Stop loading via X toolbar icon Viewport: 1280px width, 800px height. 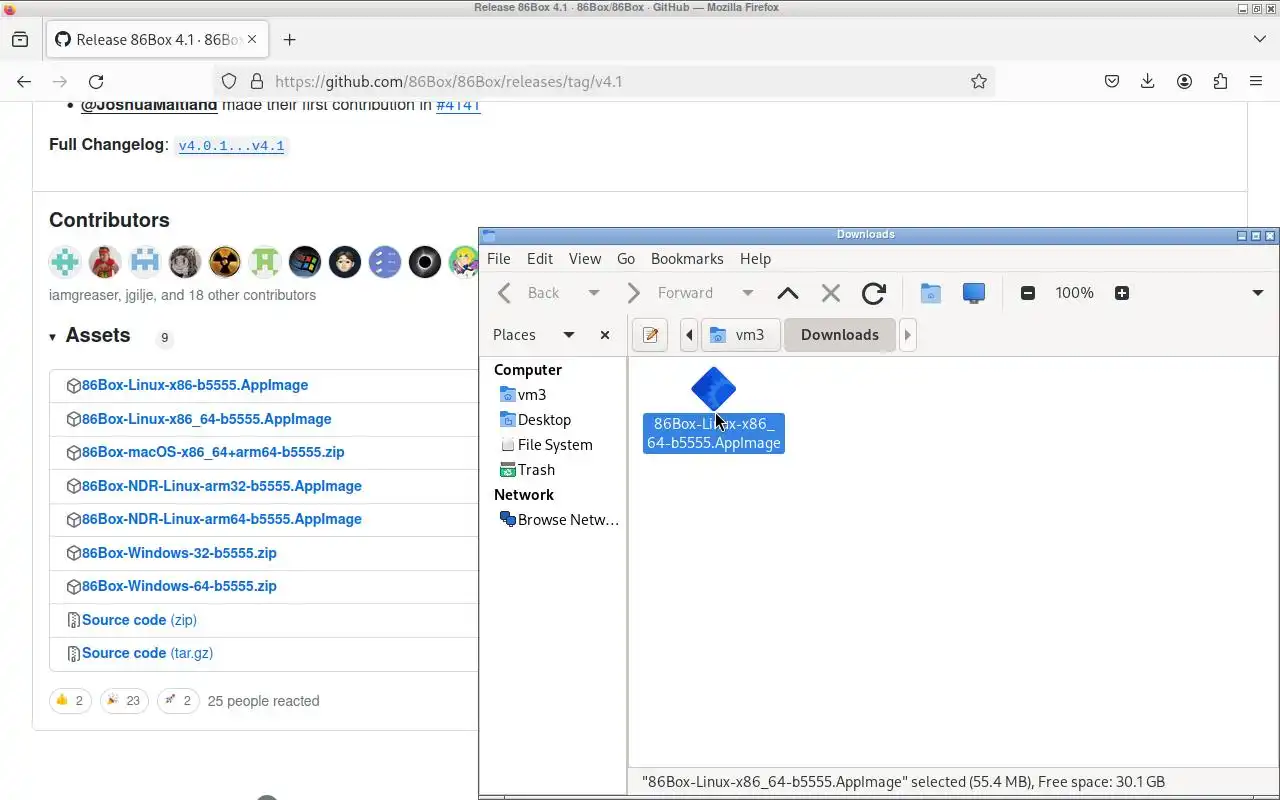pos(830,293)
